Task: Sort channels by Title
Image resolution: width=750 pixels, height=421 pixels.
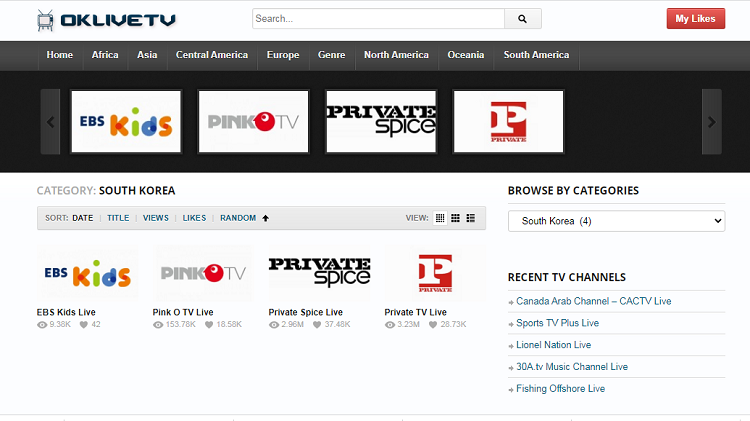Action: [118, 218]
